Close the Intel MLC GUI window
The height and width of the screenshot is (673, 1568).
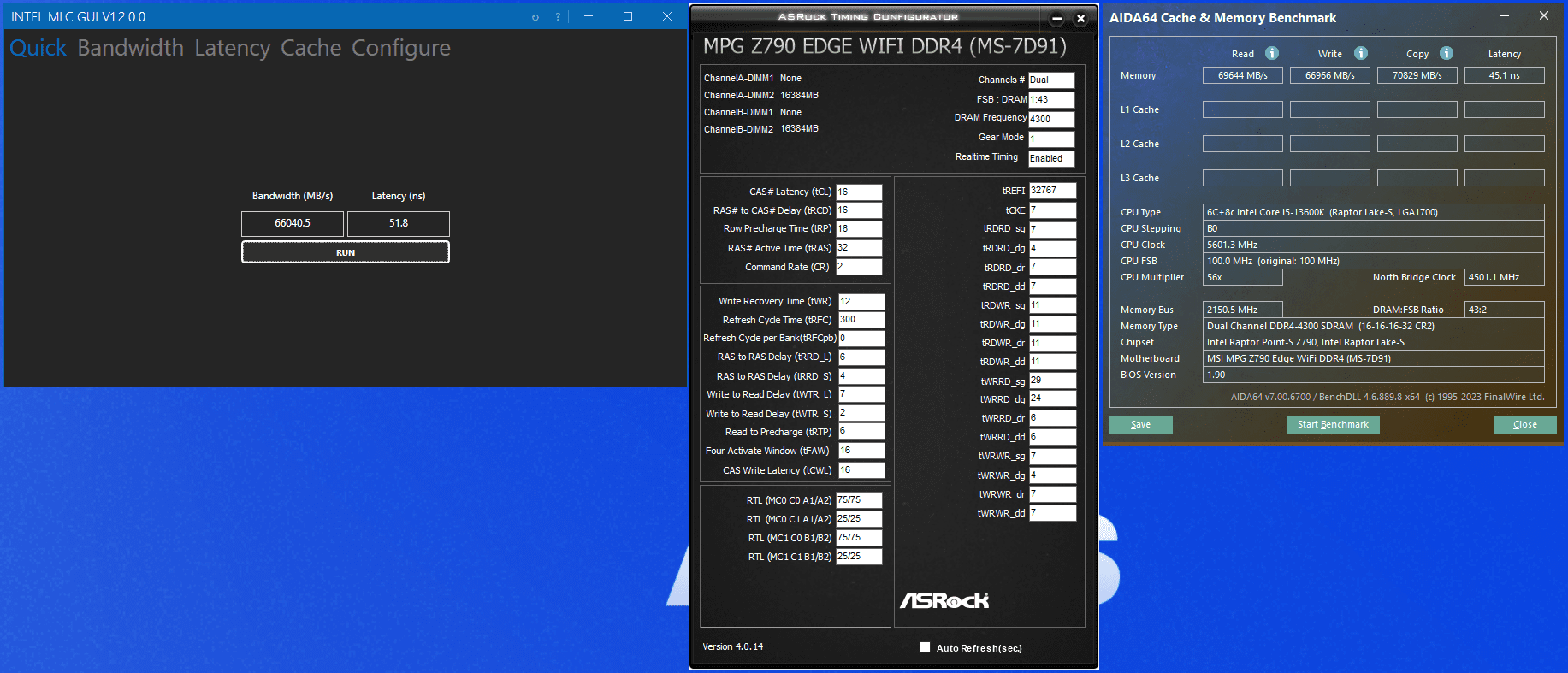coord(667,16)
